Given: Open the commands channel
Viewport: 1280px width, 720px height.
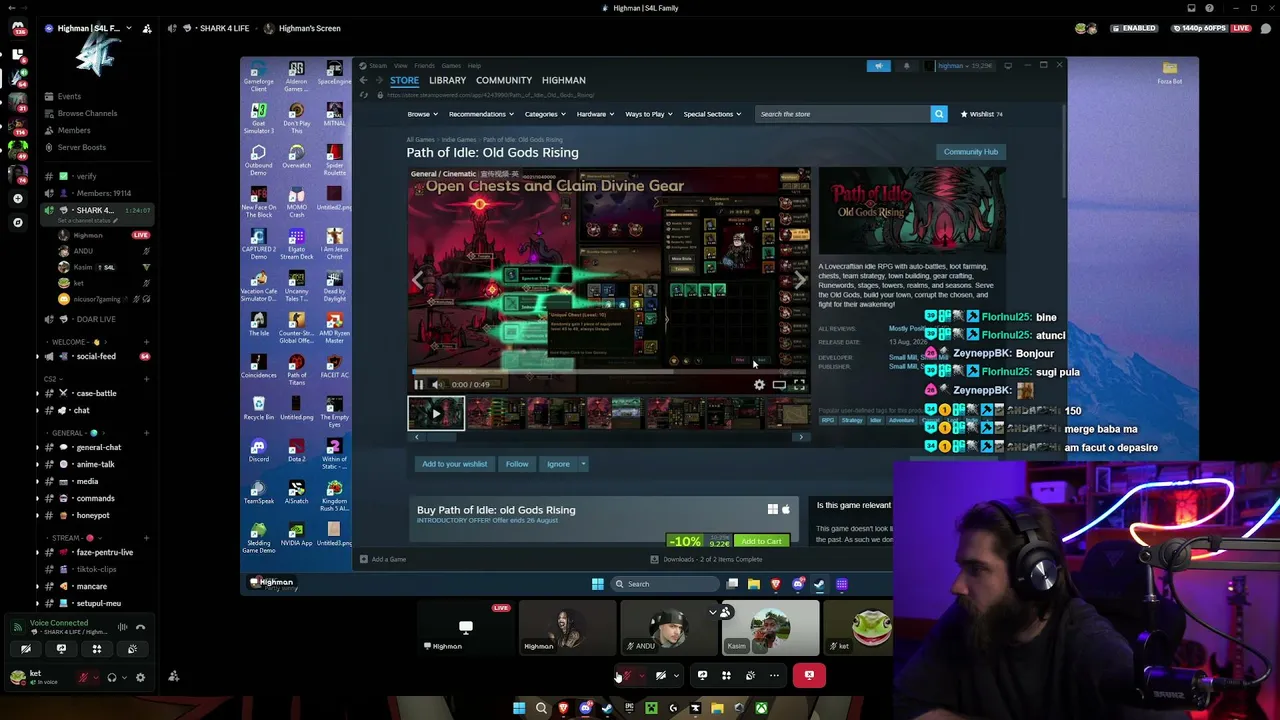Looking at the screenshot, I should click(95, 498).
